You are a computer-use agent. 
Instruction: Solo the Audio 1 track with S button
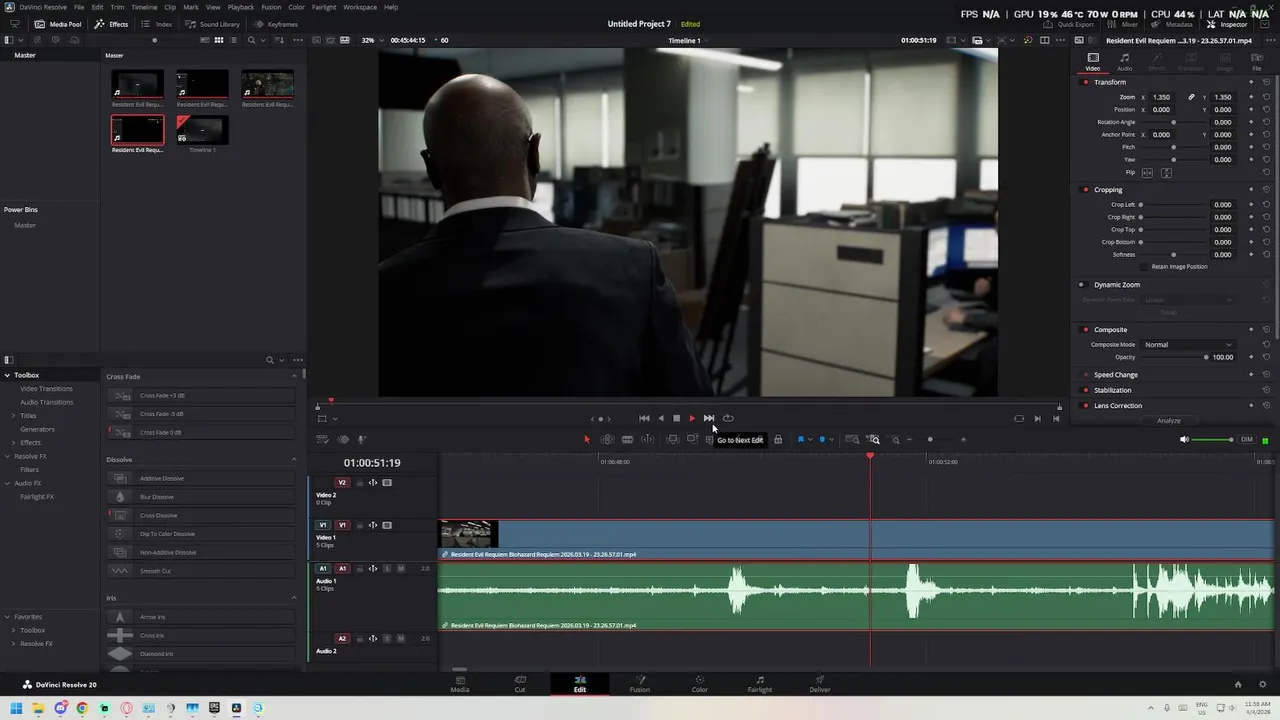387,568
